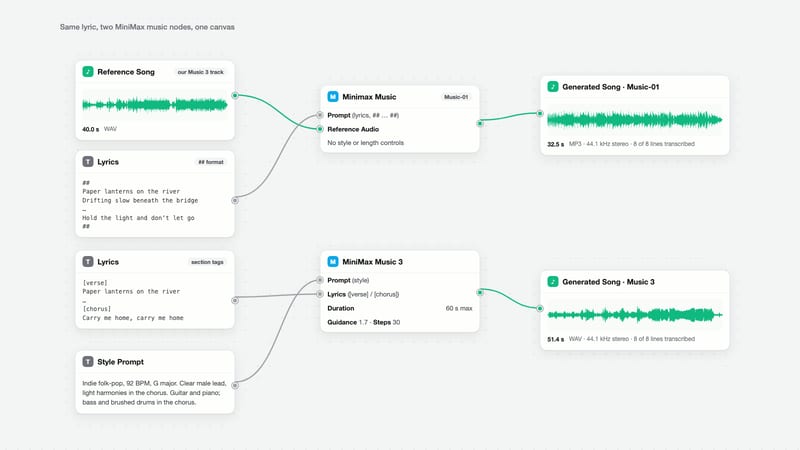Viewport: 800px width, 450px height.
Task: Click the '[verse]' tag line
Action: point(95,283)
